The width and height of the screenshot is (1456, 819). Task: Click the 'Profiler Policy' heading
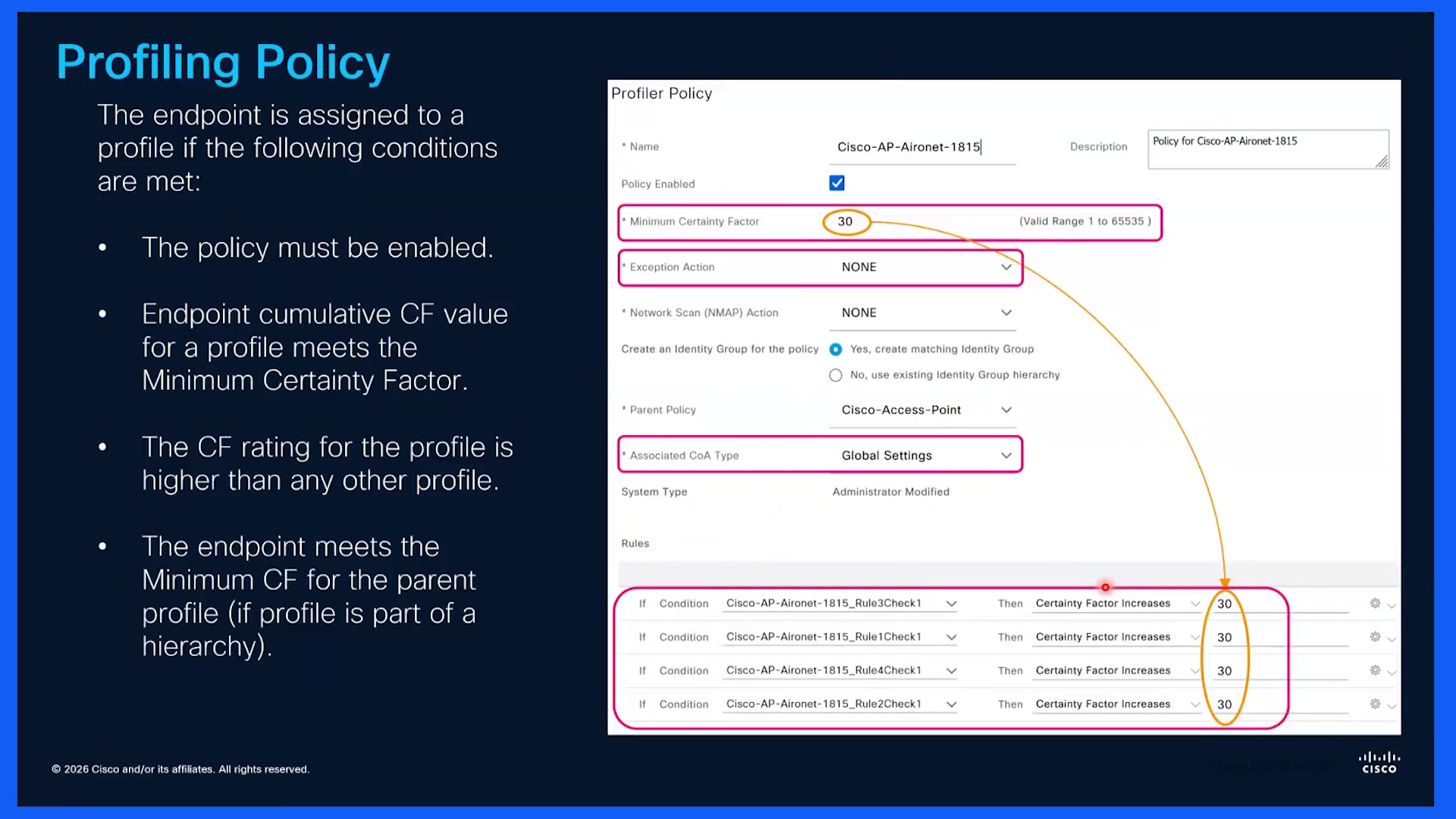(x=661, y=93)
